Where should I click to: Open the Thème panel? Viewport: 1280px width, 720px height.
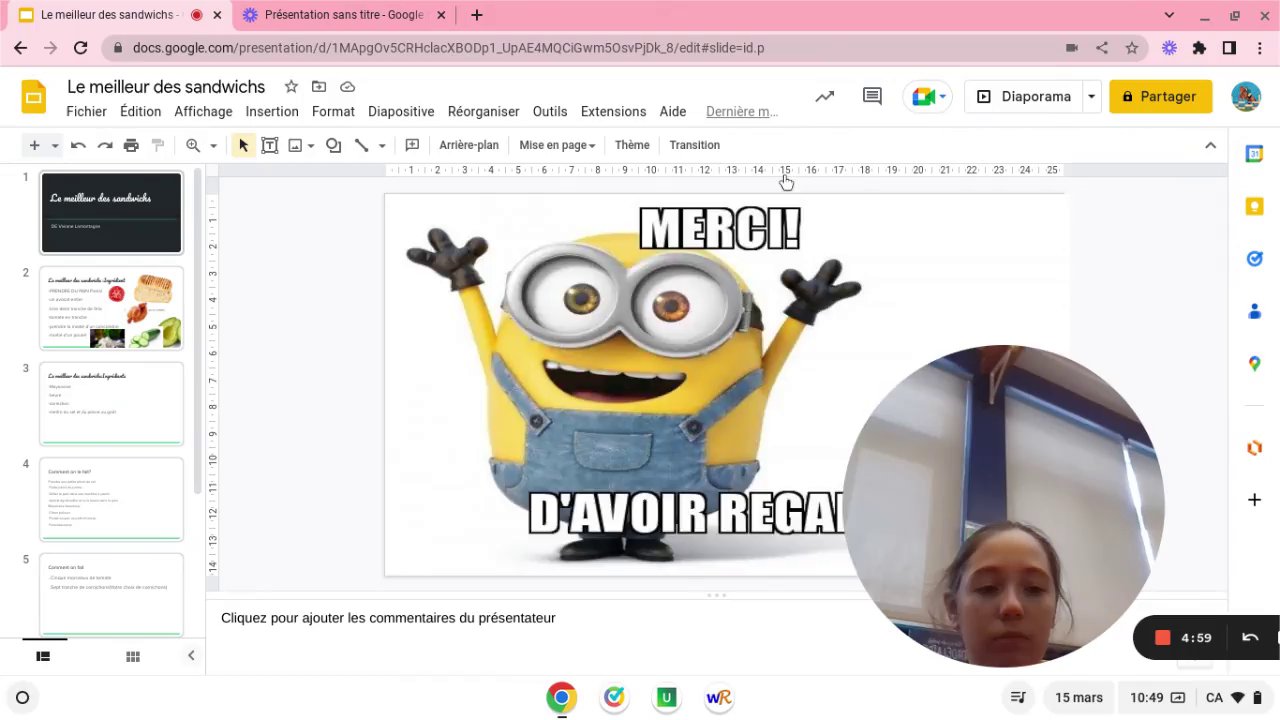[x=632, y=145]
